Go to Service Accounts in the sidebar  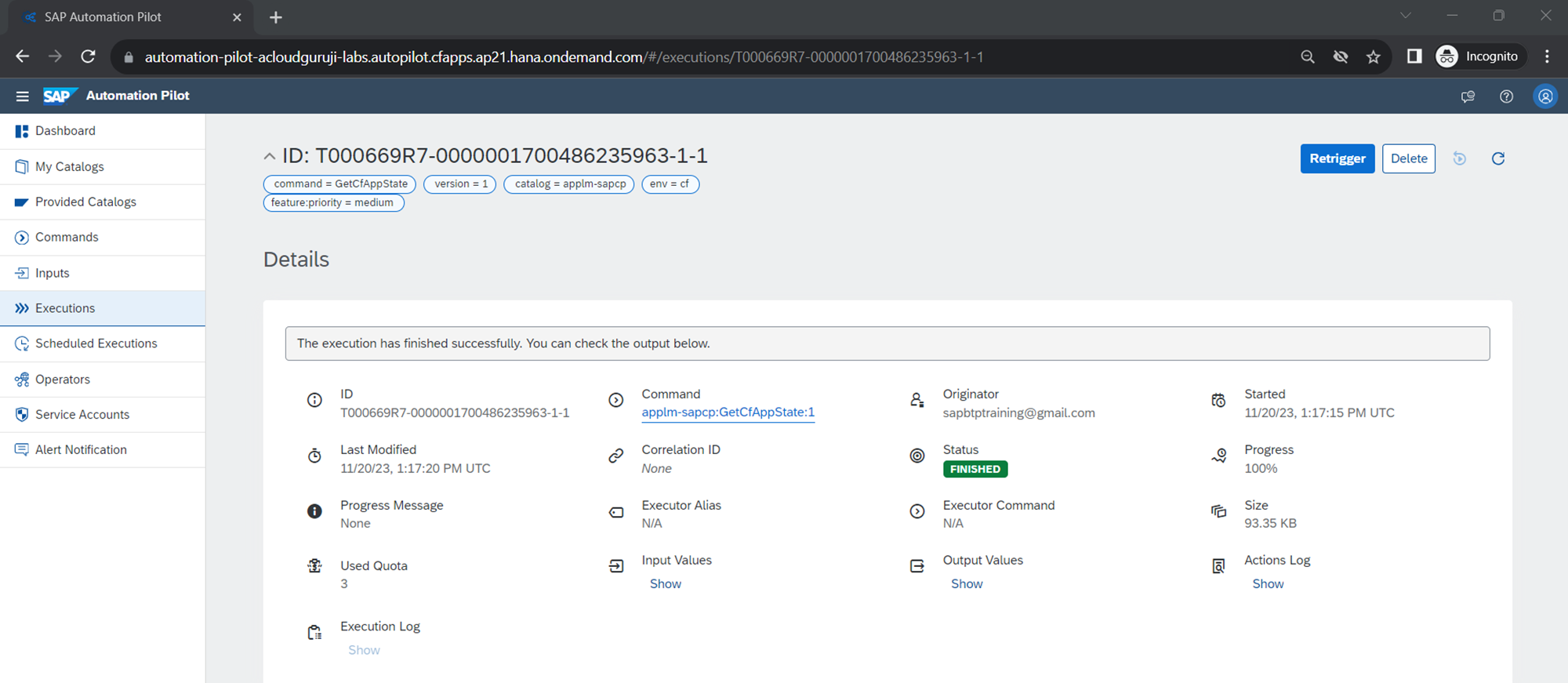82,414
